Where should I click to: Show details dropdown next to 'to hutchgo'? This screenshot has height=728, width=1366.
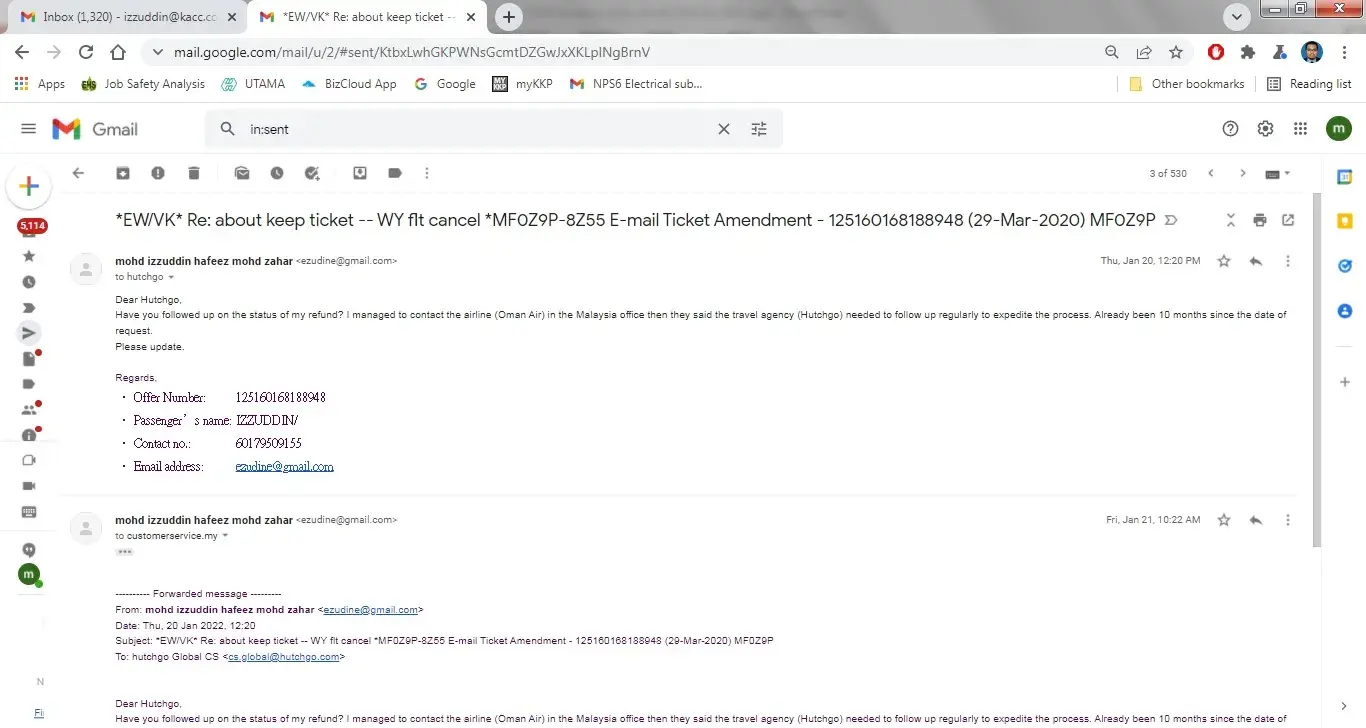tap(171, 277)
